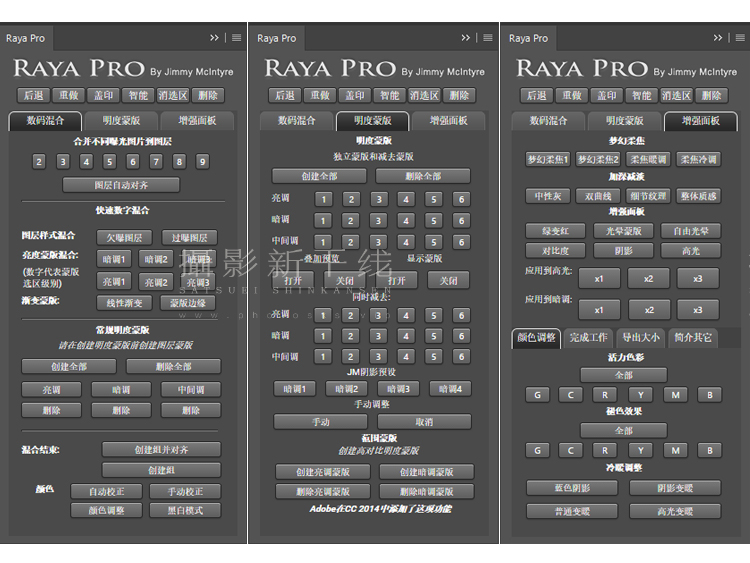Image resolution: width=750 pixels, height=563 pixels.
Task: Click the 绿变红 button
Action: (x=555, y=231)
